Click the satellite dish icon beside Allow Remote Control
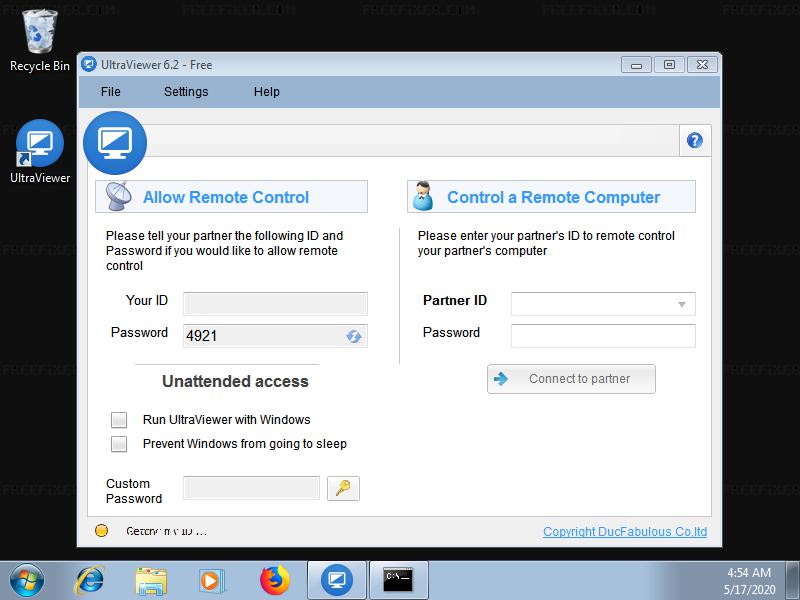The width and height of the screenshot is (800, 600). (119, 196)
